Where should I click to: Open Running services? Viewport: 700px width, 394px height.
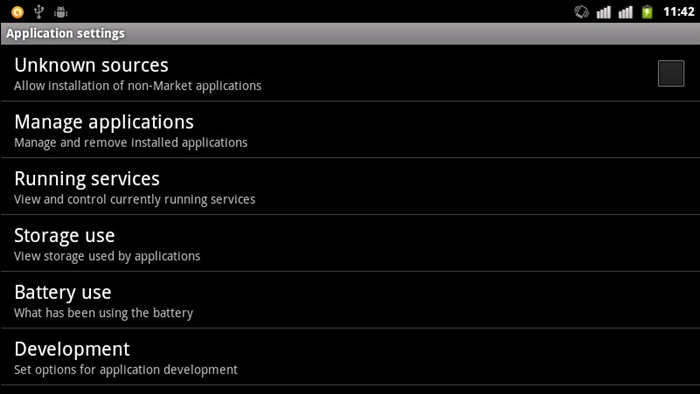pyautogui.click(x=350, y=187)
